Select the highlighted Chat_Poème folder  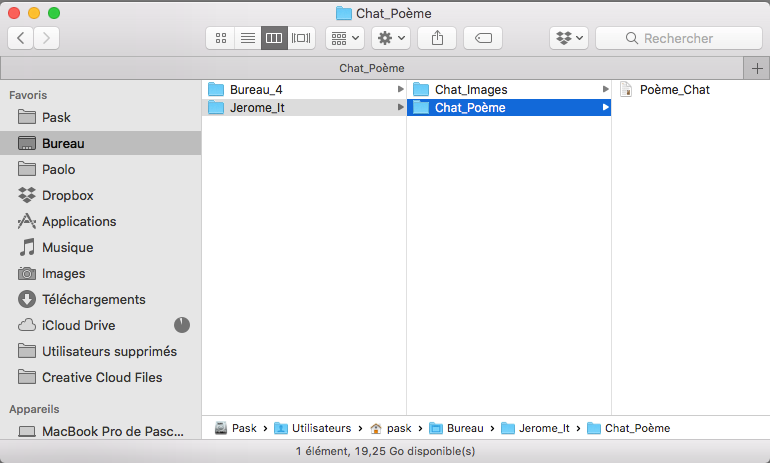click(509, 108)
